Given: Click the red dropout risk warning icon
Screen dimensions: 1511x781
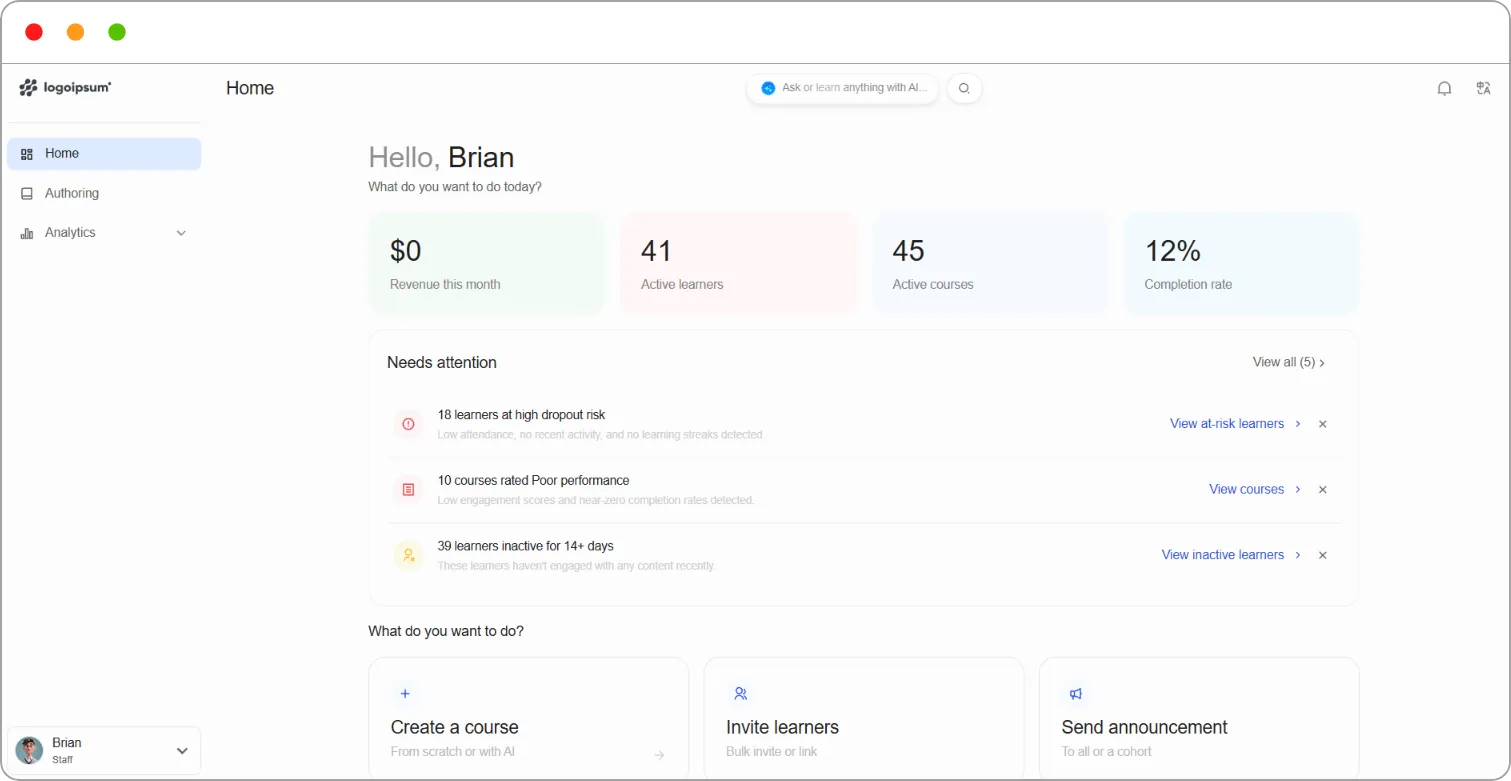Looking at the screenshot, I should 408,424.
